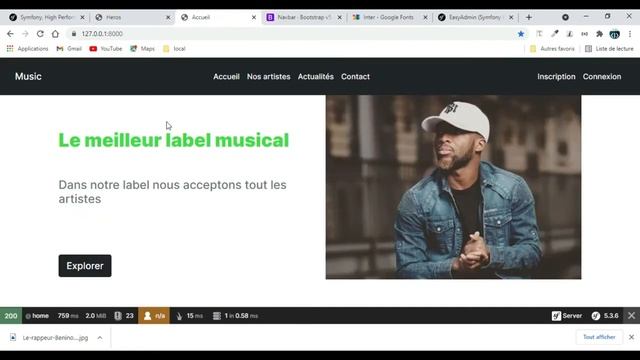Open a new tab with the plus button
The height and width of the screenshot is (360, 640).
tap(529, 17)
